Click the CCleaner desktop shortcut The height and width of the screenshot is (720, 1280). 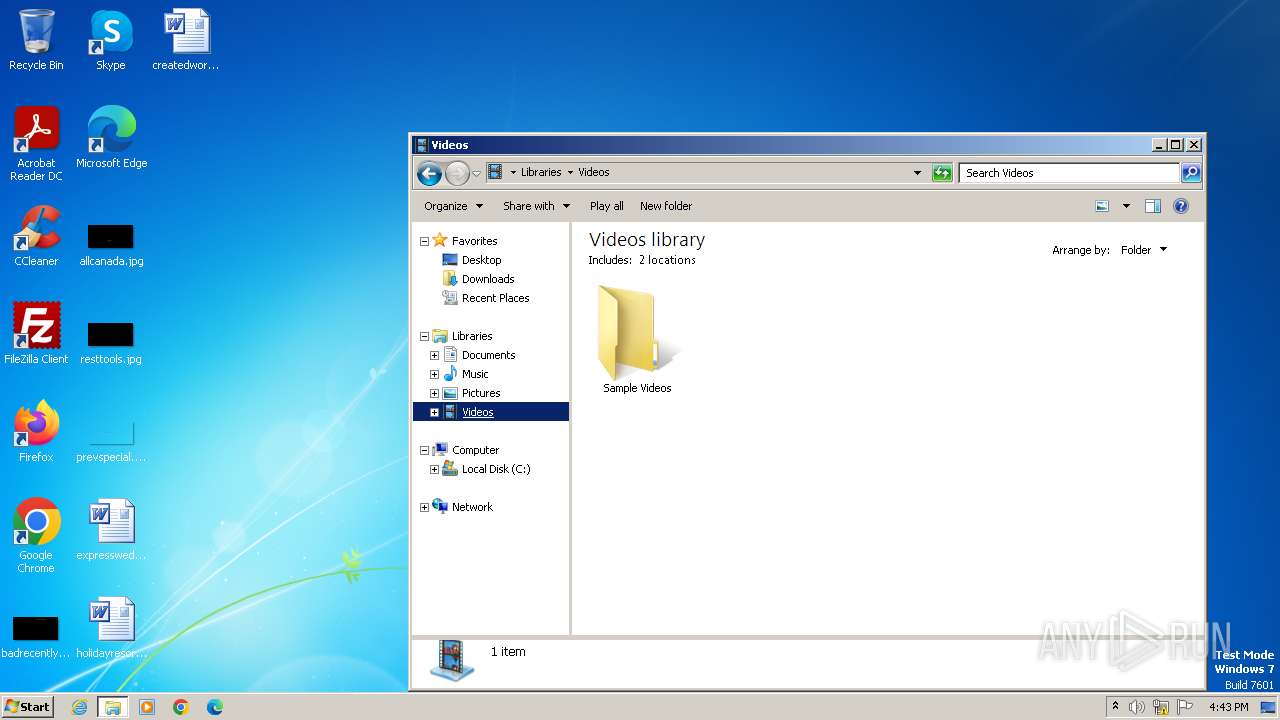tap(36, 236)
